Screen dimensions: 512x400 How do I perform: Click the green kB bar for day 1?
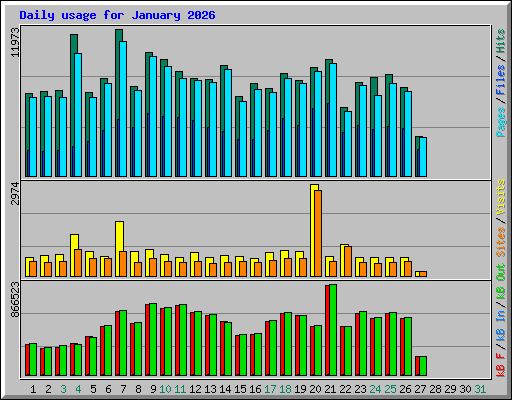click(x=33, y=359)
